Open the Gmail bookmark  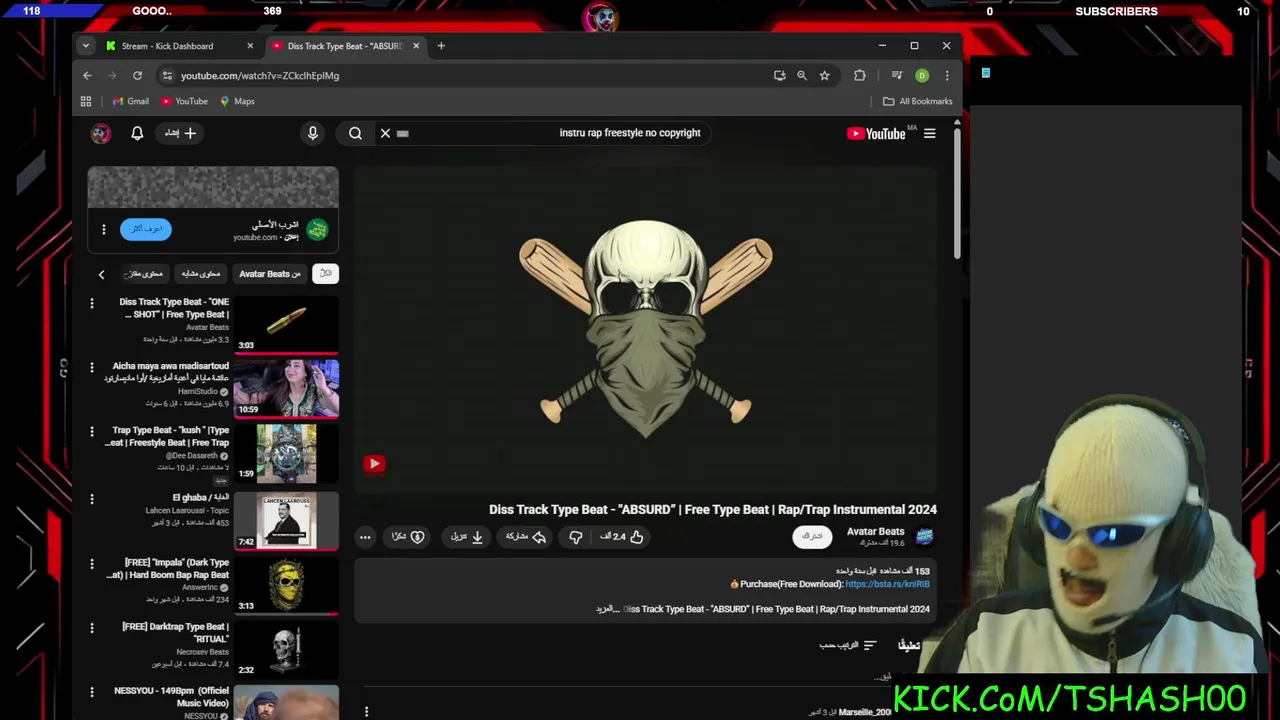131,101
